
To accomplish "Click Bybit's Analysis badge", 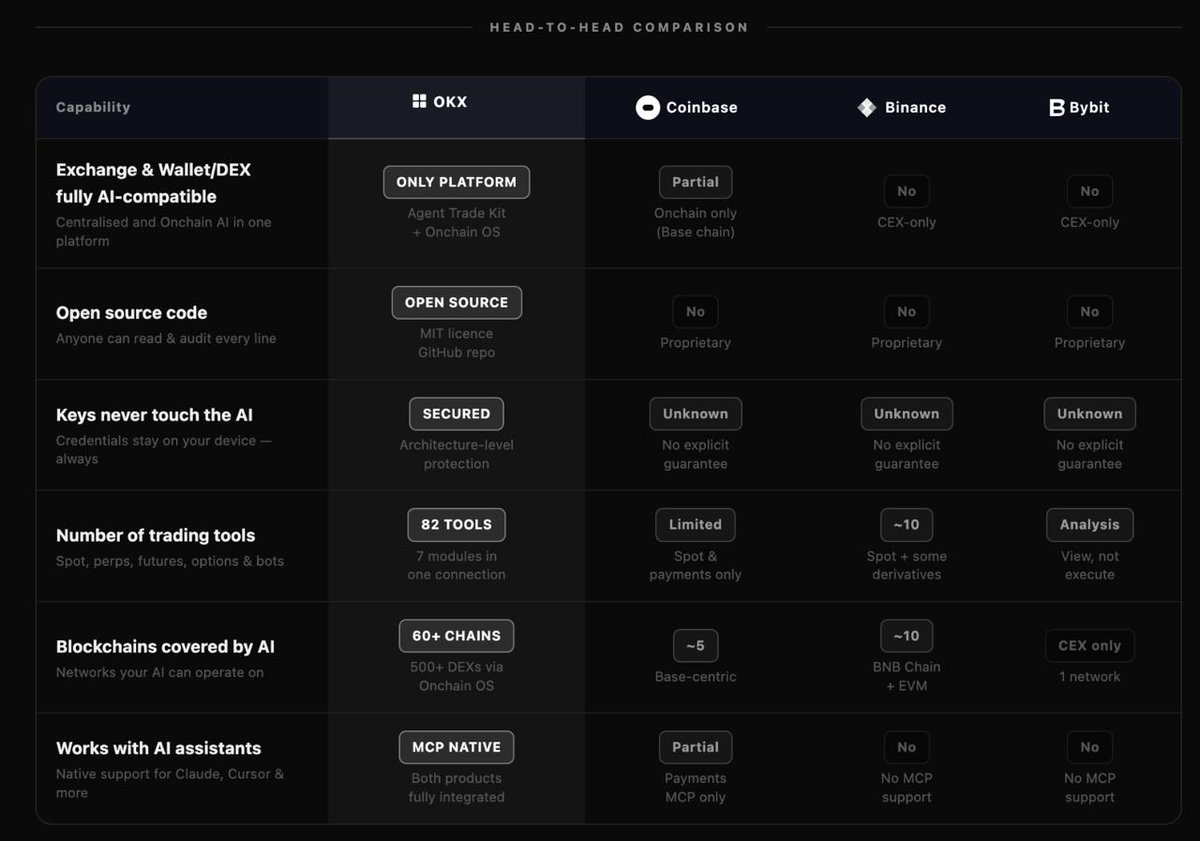I will coord(1090,524).
